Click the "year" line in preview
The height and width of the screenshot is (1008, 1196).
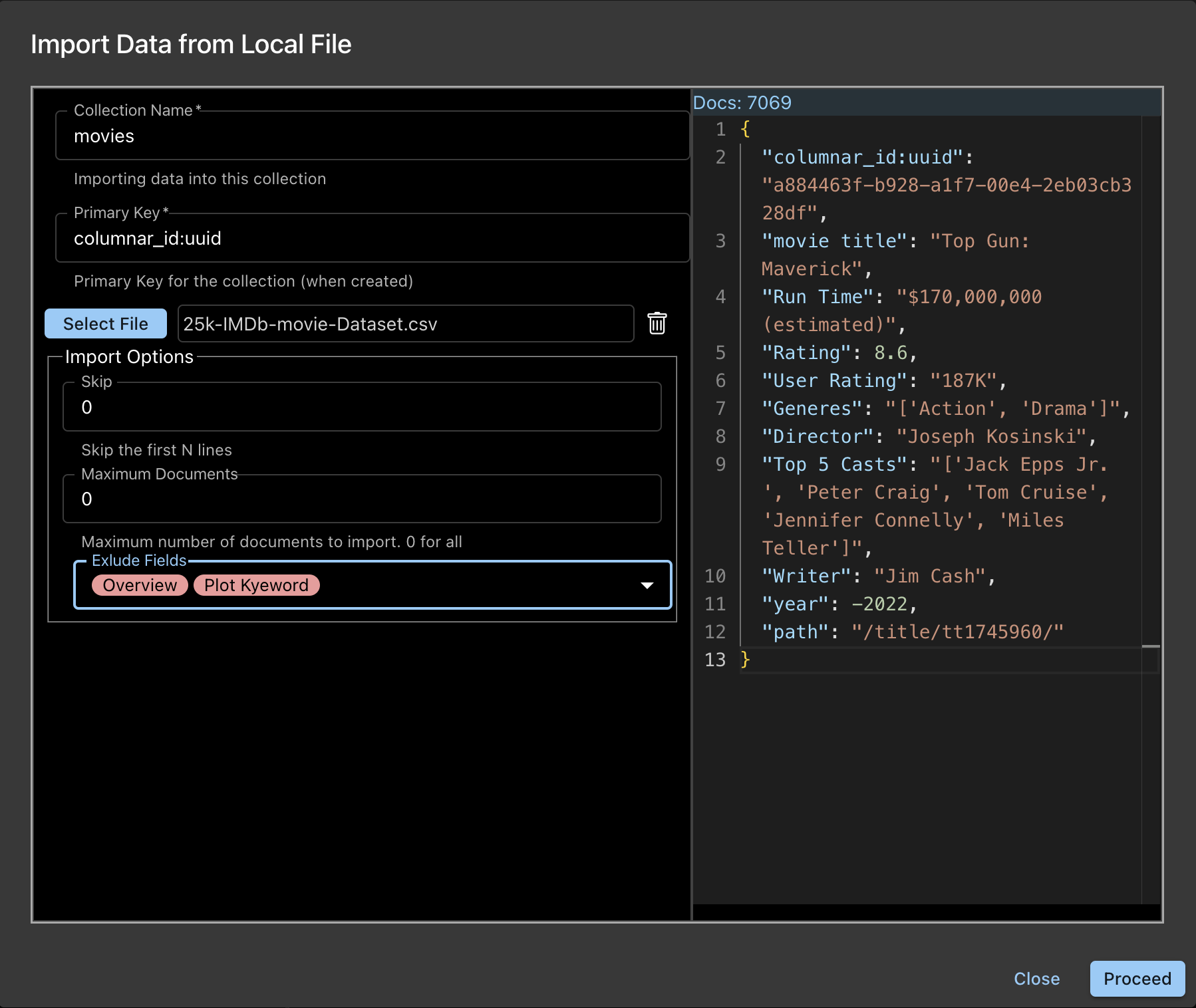coord(839,604)
